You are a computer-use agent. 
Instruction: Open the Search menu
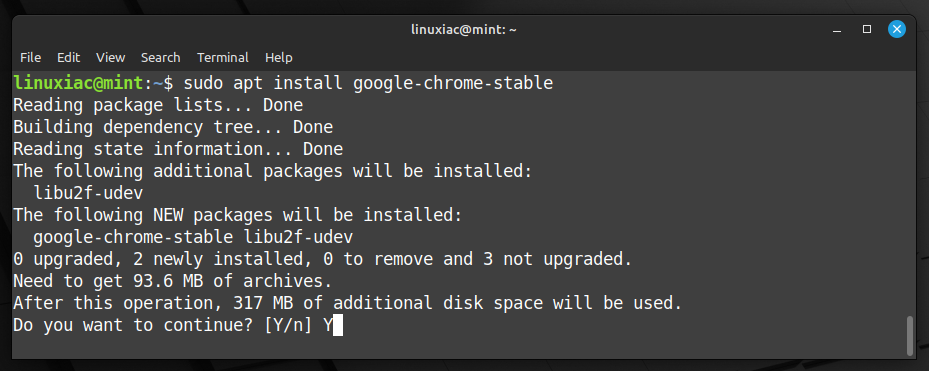pos(161,57)
